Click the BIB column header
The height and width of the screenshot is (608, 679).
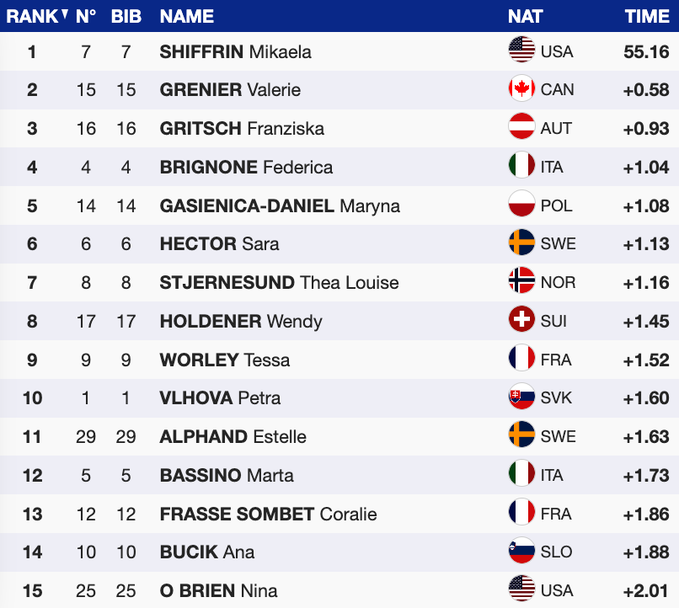[x=126, y=16]
